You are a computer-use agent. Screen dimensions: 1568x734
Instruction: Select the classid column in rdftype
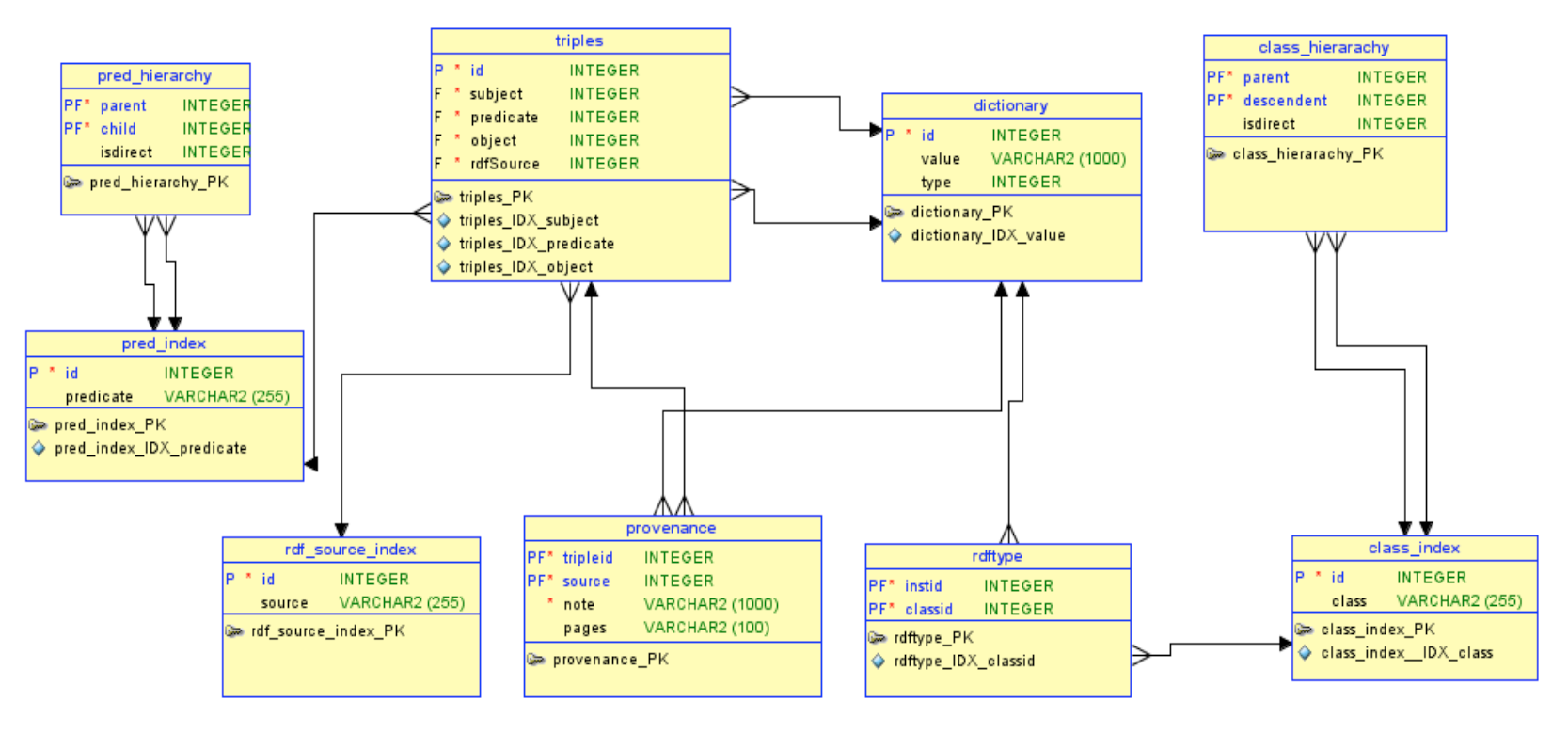[x=928, y=610]
